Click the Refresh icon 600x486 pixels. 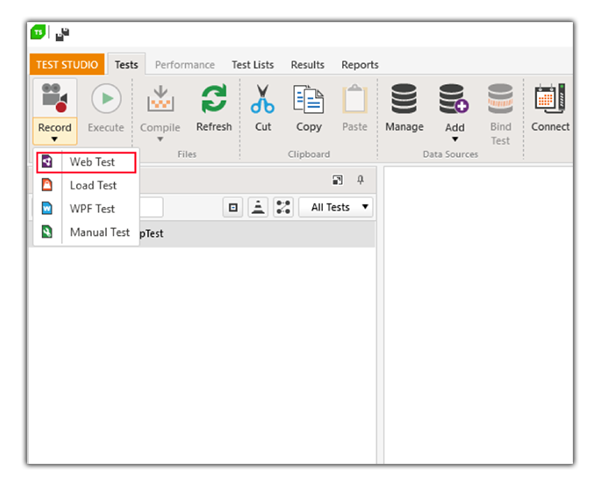coord(214,98)
